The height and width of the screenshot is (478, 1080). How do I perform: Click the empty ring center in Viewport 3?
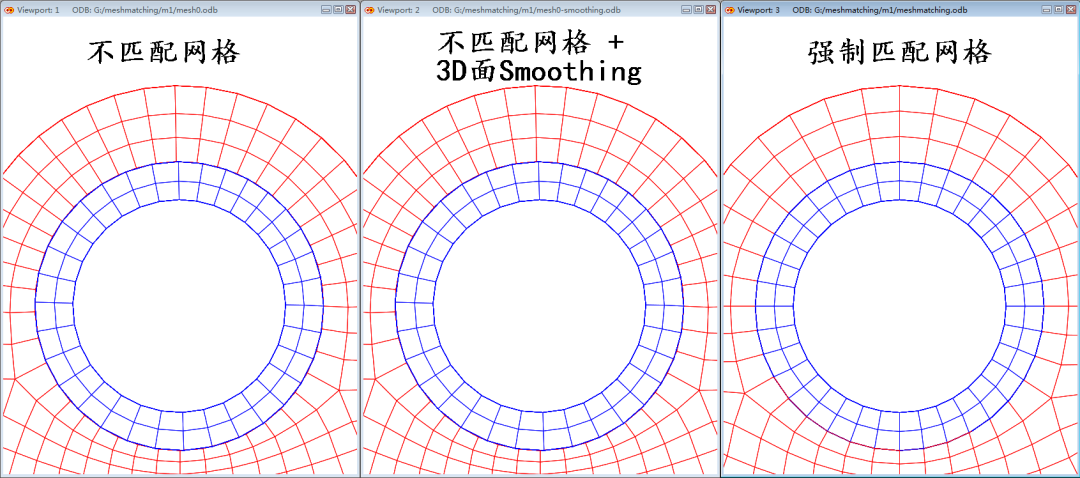click(x=899, y=305)
